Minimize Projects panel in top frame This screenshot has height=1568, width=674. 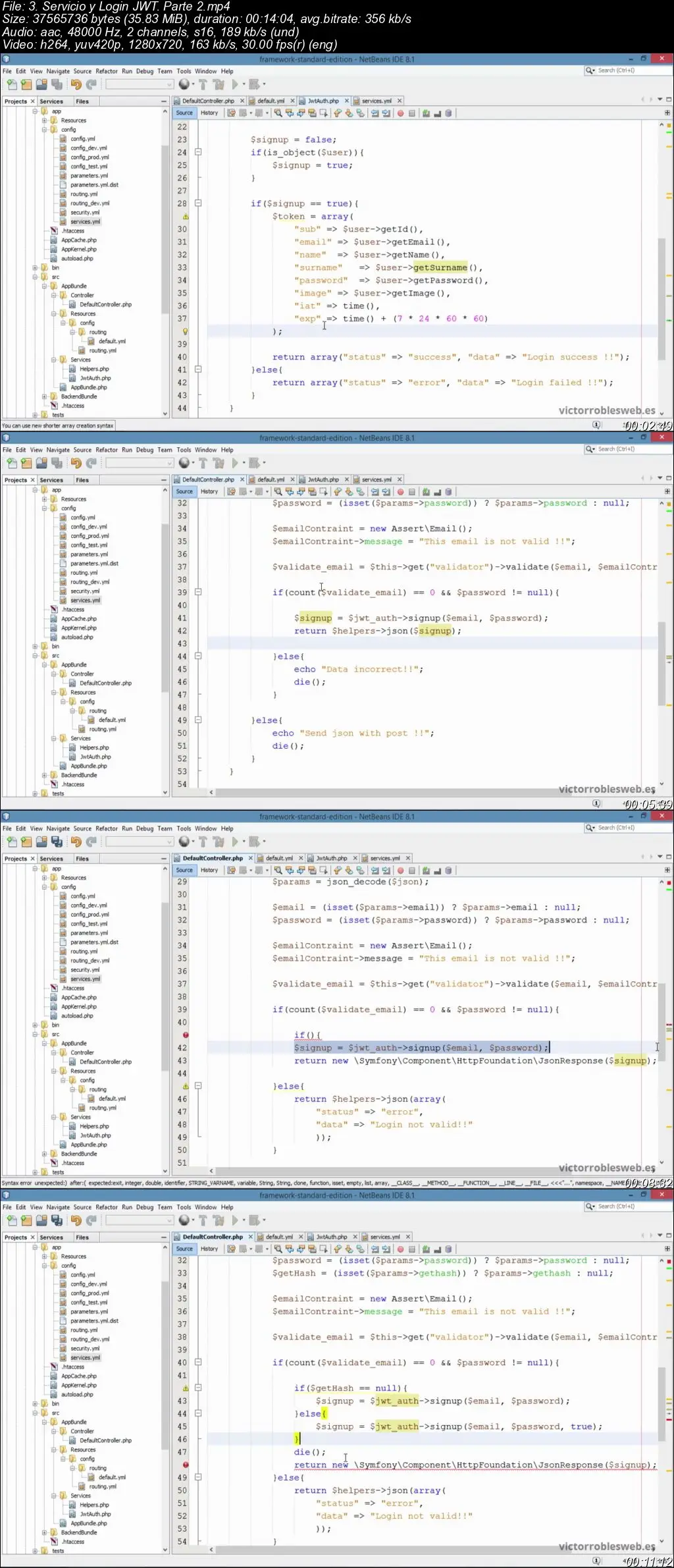click(164, 101)
